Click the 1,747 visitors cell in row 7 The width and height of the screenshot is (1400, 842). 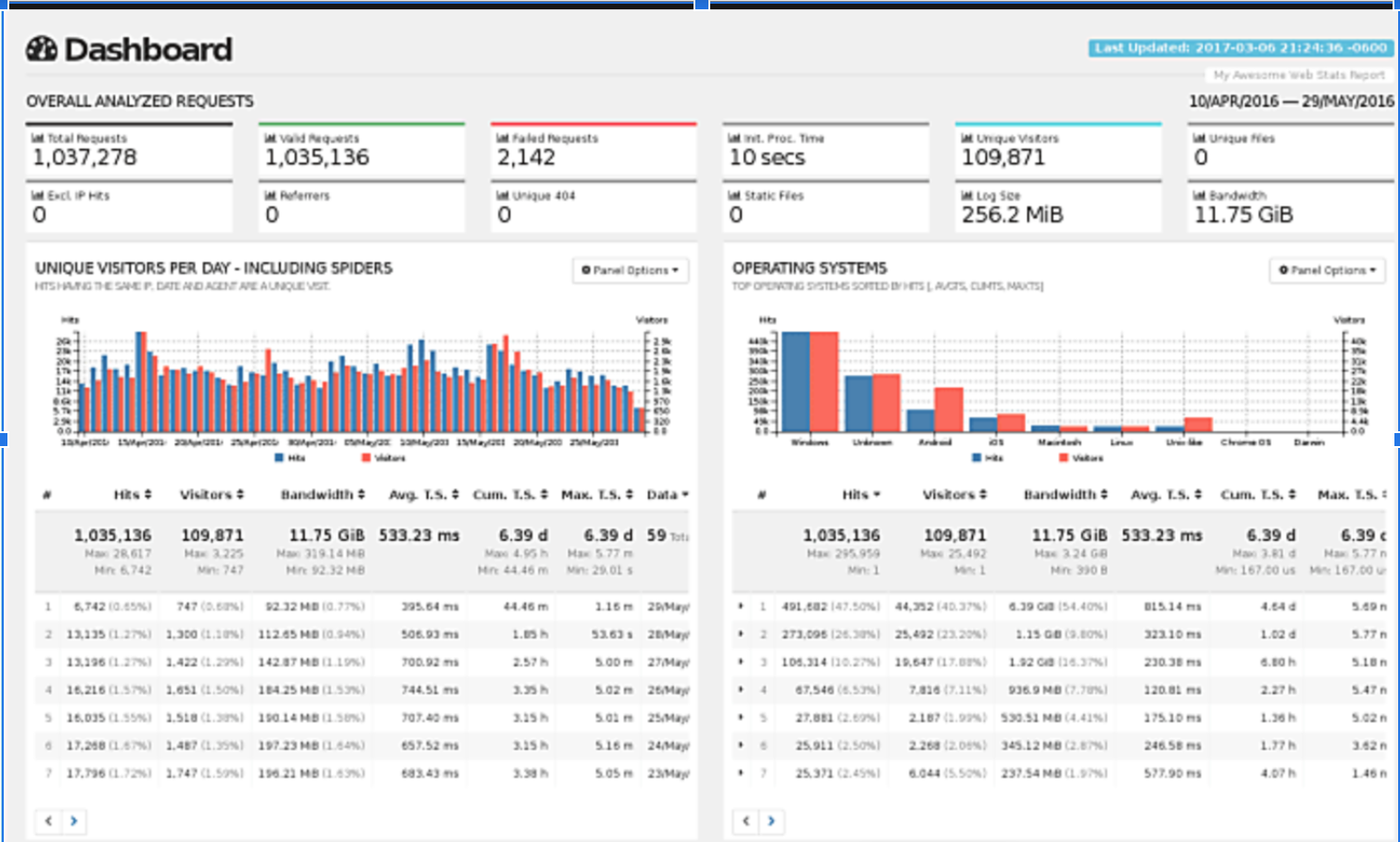point(205,772)
